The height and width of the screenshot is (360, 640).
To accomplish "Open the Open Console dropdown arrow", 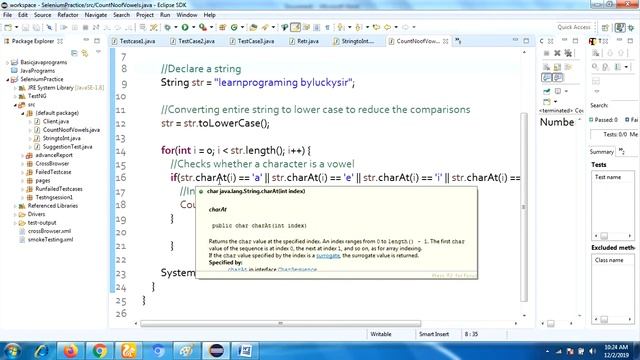I will point(556,102).
